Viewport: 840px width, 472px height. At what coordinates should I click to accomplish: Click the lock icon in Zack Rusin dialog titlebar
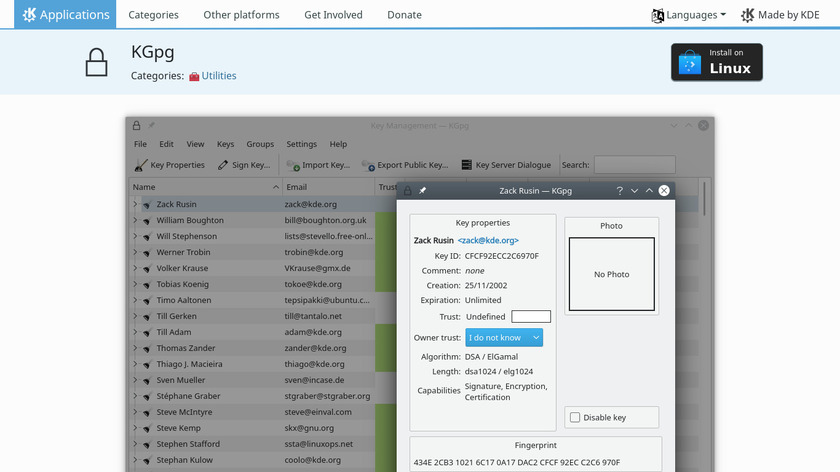click(408, 191)
